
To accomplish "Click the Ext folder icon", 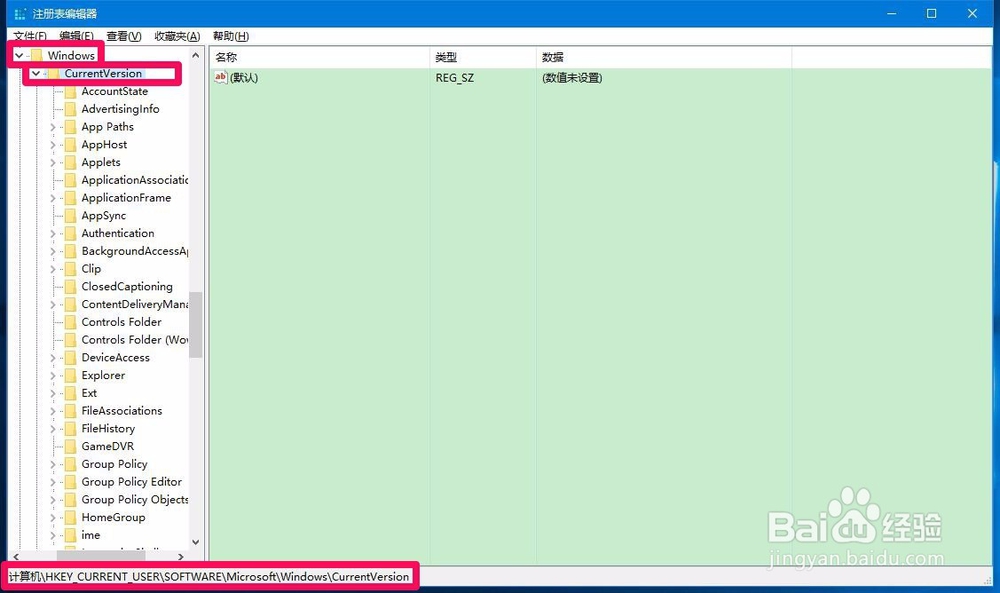I will coord(70,393).
